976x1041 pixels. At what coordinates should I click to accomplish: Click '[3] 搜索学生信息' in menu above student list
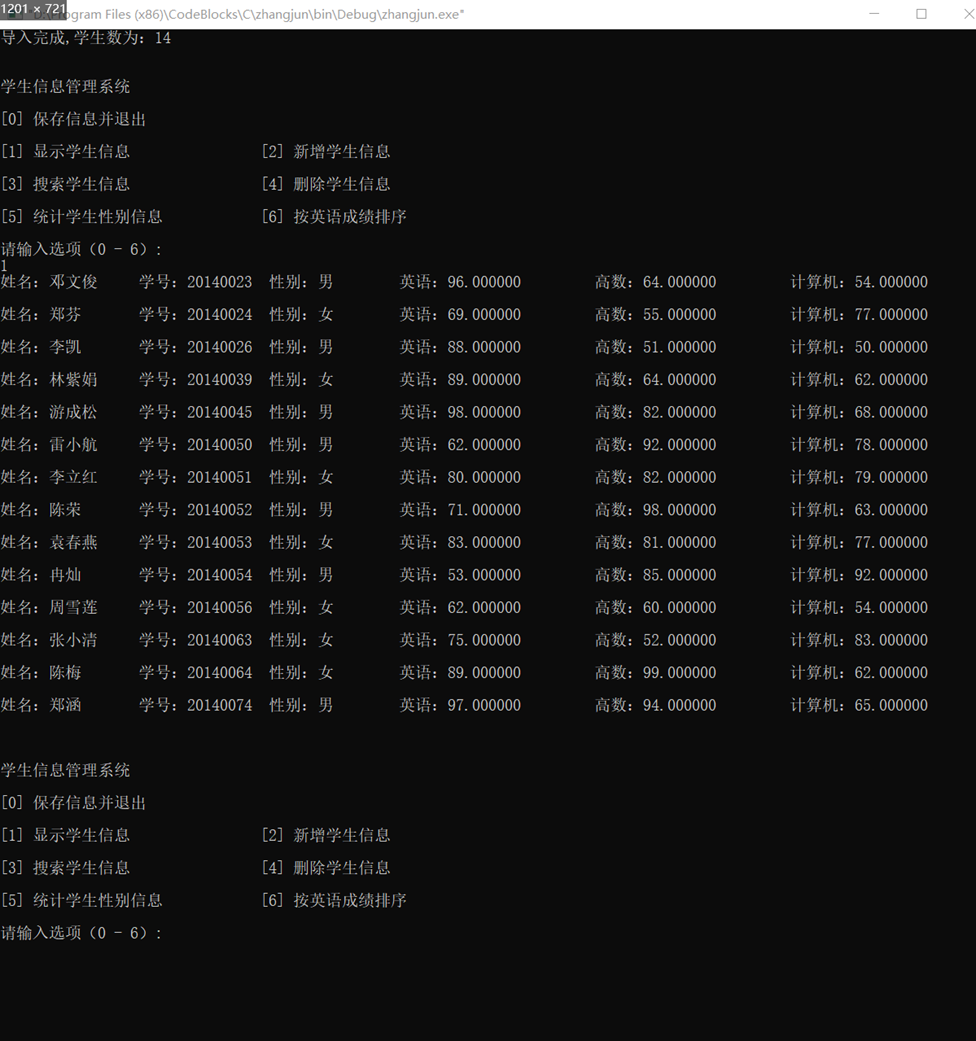click(x=65, y=184)
